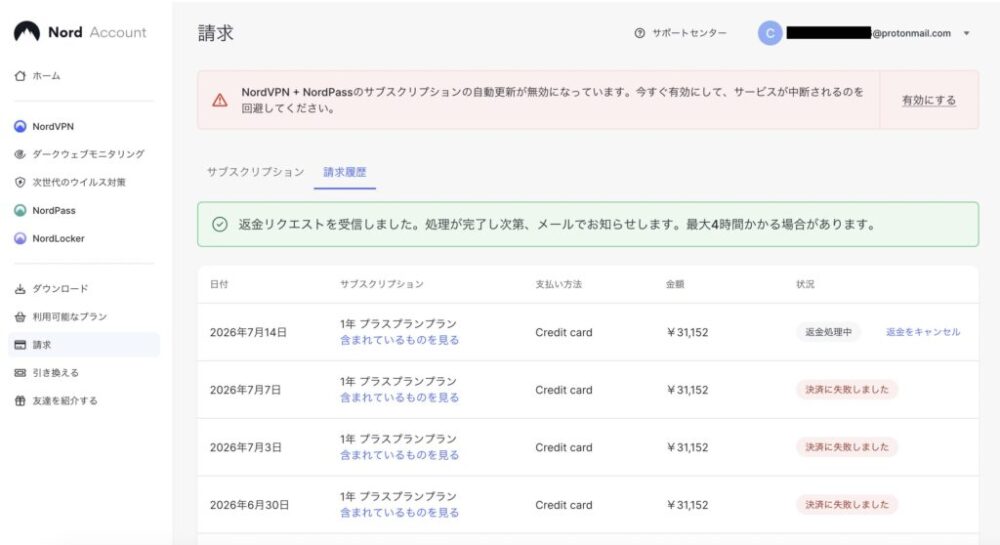Open the 利用可能なプラン basket icon
The width and height of the screenshot is (1000, 545).
[20, 317]
